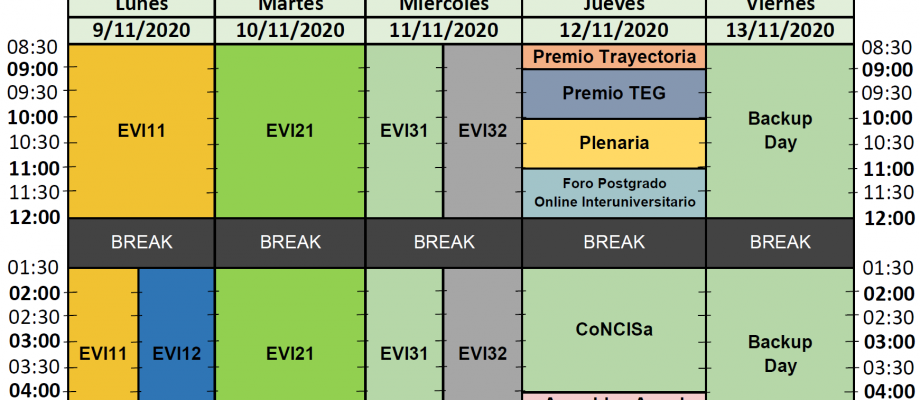Select the Premio TEG session block

click(614, 93)
